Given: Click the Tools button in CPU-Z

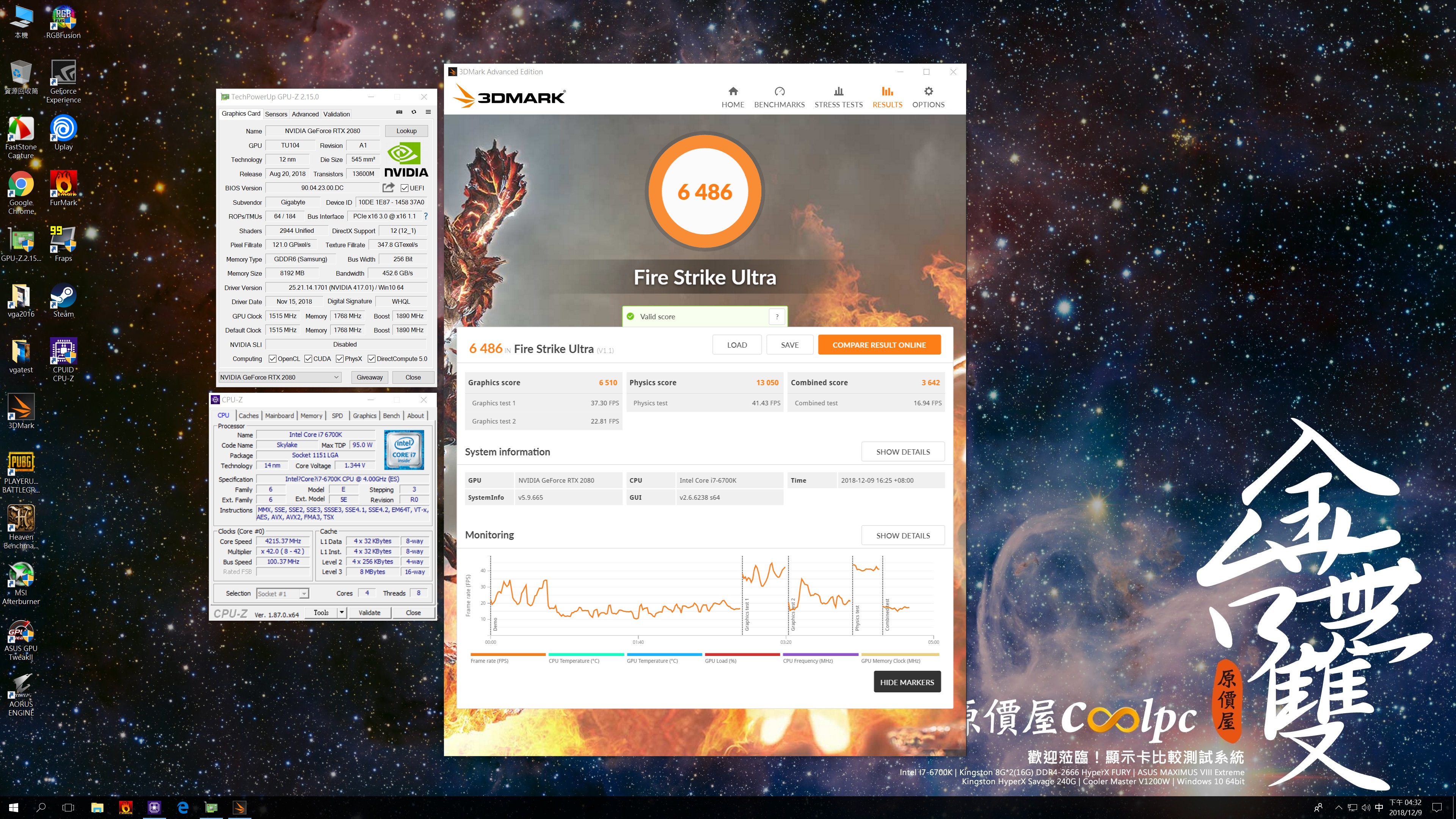Looking at the screenshot, I should [321, 613].
